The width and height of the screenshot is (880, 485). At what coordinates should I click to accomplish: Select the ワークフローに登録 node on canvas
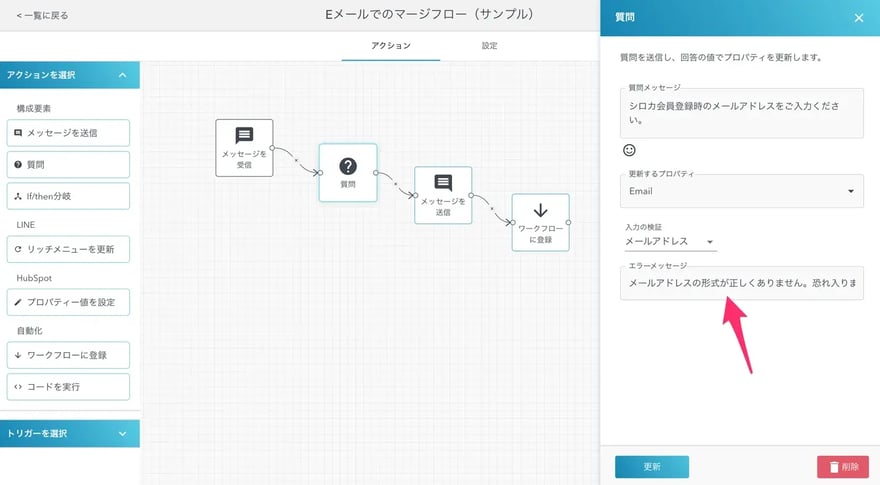click(540, 222)
